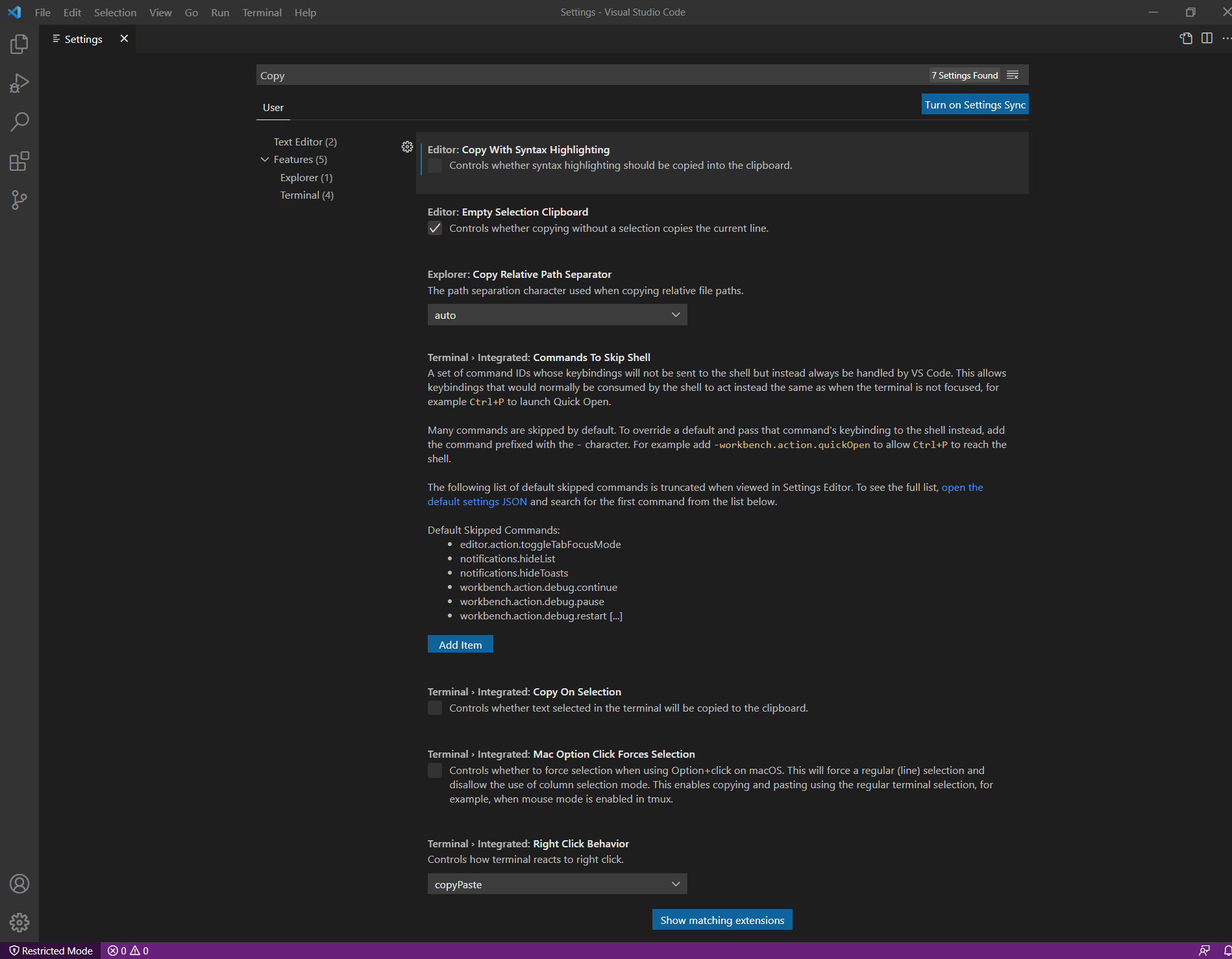Viewport: 1232px width, 959px height.
Task: Open the Search view in the activity bar
Action: click(19, 122)
